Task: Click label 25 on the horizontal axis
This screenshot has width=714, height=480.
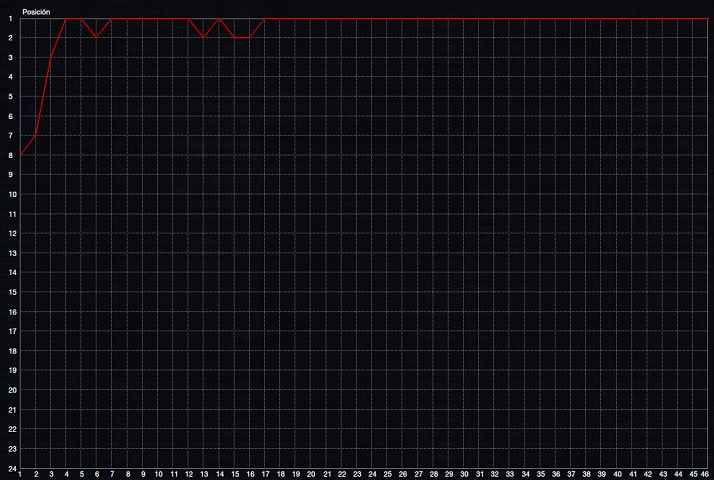Action: click(x=388, y=475)
